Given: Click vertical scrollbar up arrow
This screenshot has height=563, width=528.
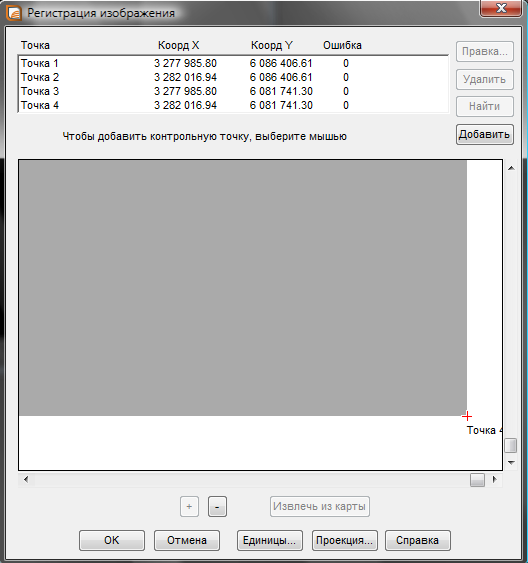Looking at the screenshot, I should (511, 168).
